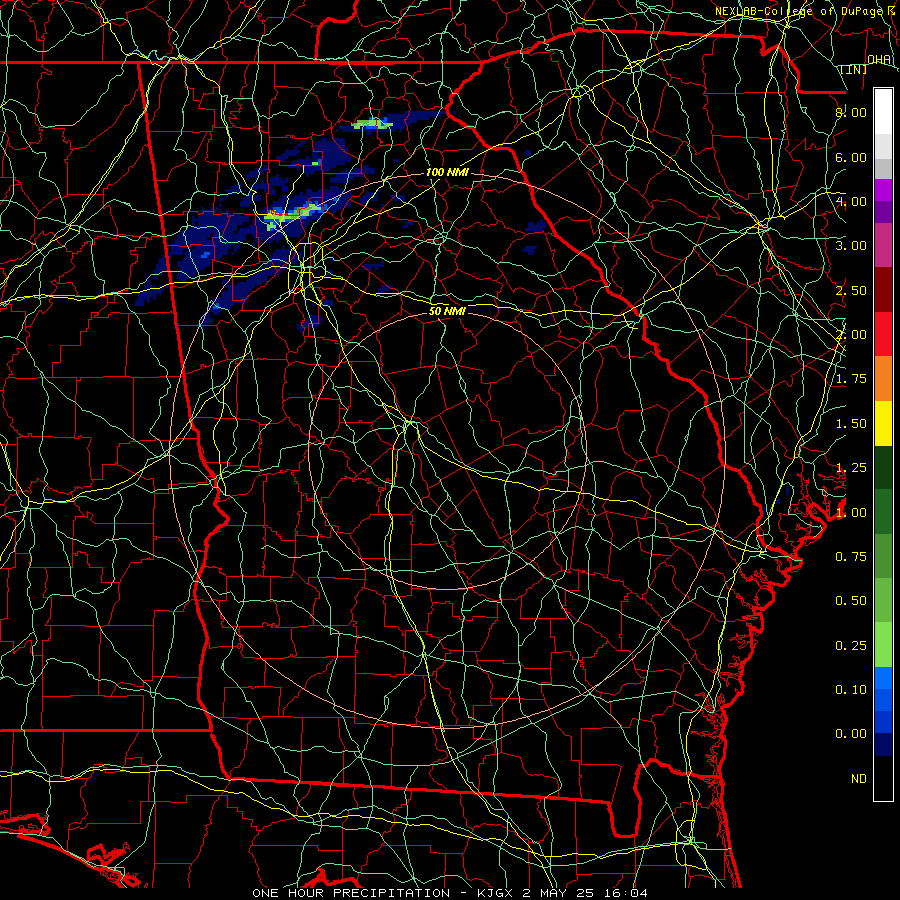The height and width of the screenshot is (900, 900).
Task: Select the 0.25 legend value
Action: tap(851, 646)
